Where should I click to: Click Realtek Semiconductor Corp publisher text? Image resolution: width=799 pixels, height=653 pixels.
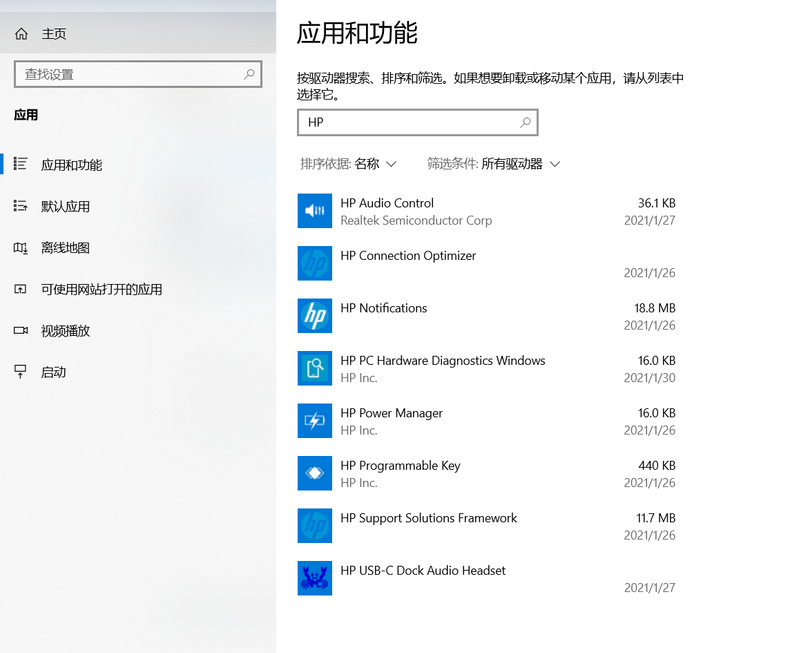coord(416,220)
